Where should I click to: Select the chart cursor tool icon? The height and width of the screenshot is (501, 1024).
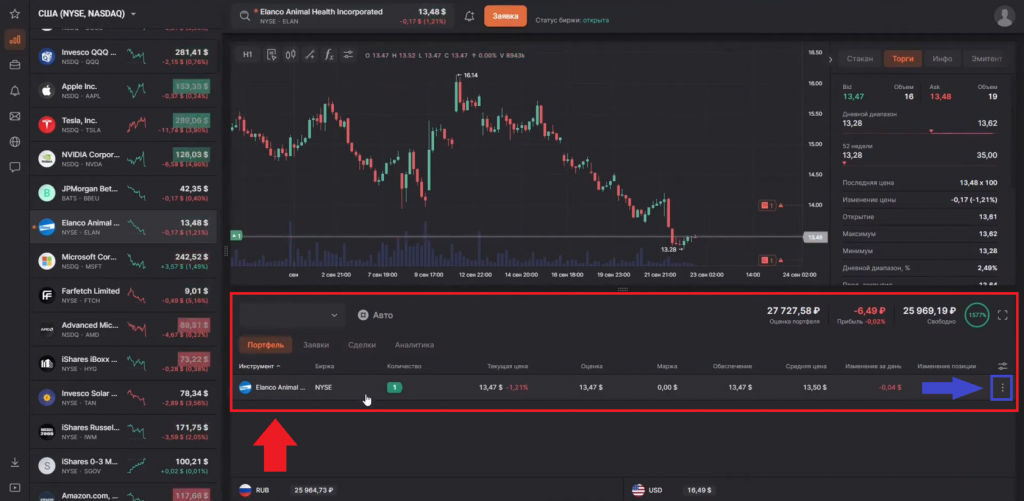(272, 55)
